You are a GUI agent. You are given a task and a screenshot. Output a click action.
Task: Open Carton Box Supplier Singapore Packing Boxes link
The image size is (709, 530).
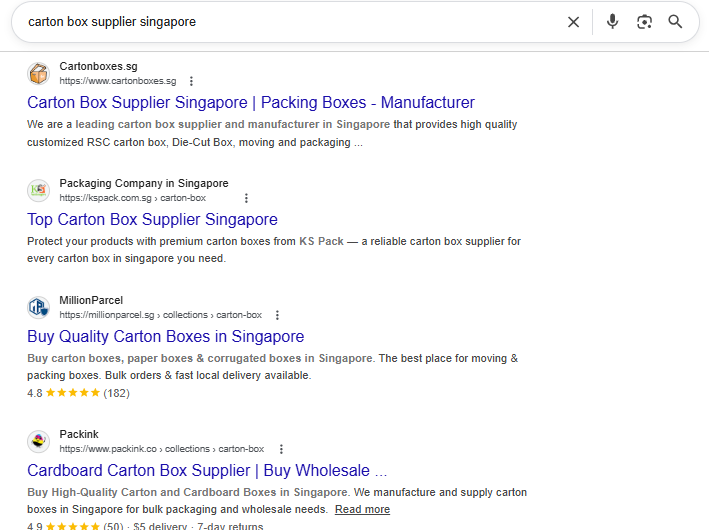click(x=251, y=103)
